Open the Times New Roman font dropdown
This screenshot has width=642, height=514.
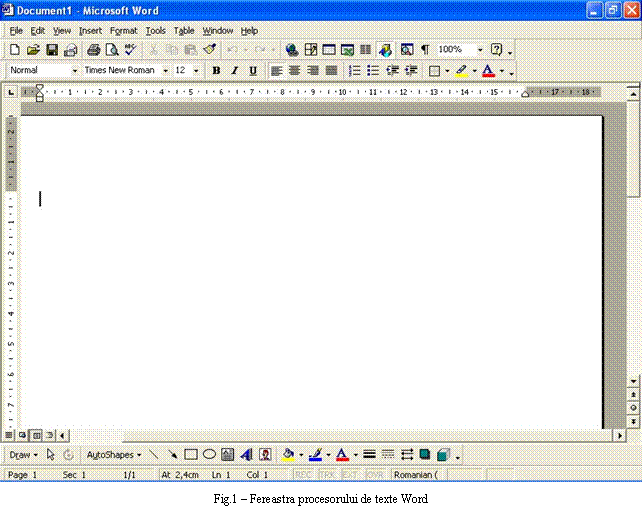(165, 71)
